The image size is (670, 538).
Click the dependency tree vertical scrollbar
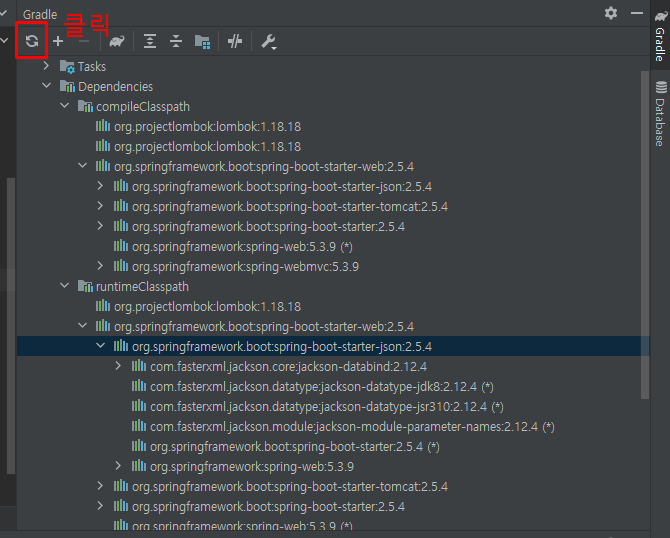(x=645, y=235)
